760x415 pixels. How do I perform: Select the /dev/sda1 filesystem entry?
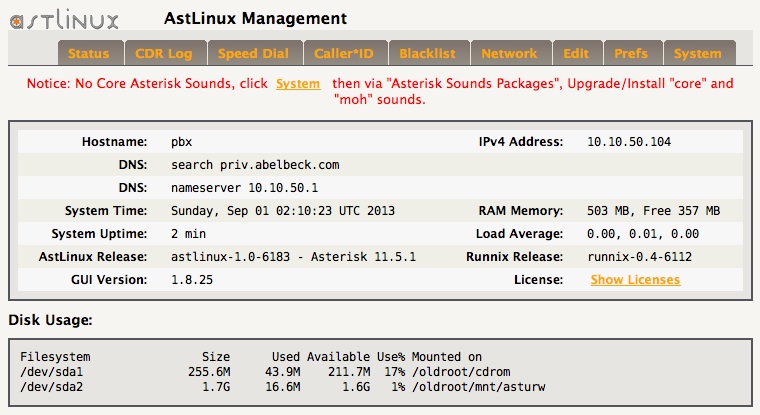click(51, 372)
